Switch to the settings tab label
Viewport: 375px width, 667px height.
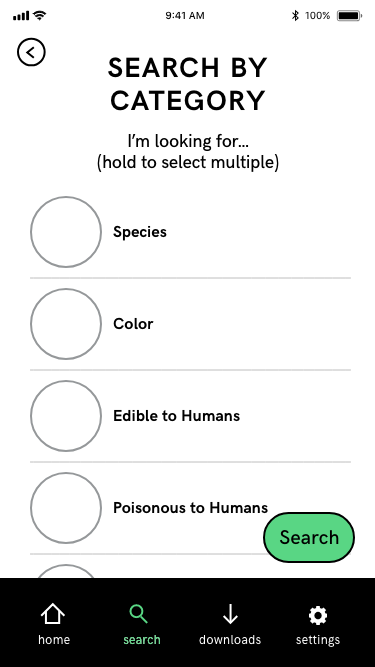(x=318, y=639)
